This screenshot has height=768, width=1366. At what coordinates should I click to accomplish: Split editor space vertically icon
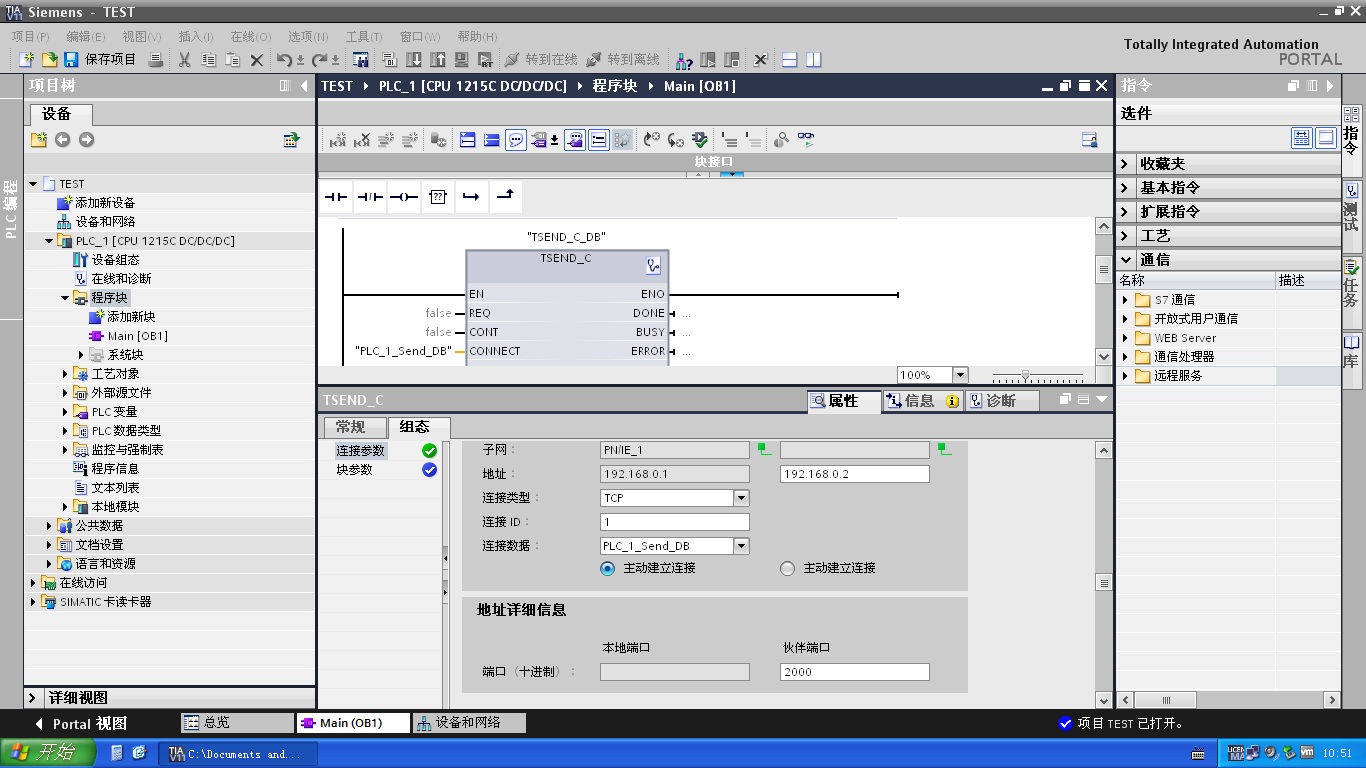813,60
